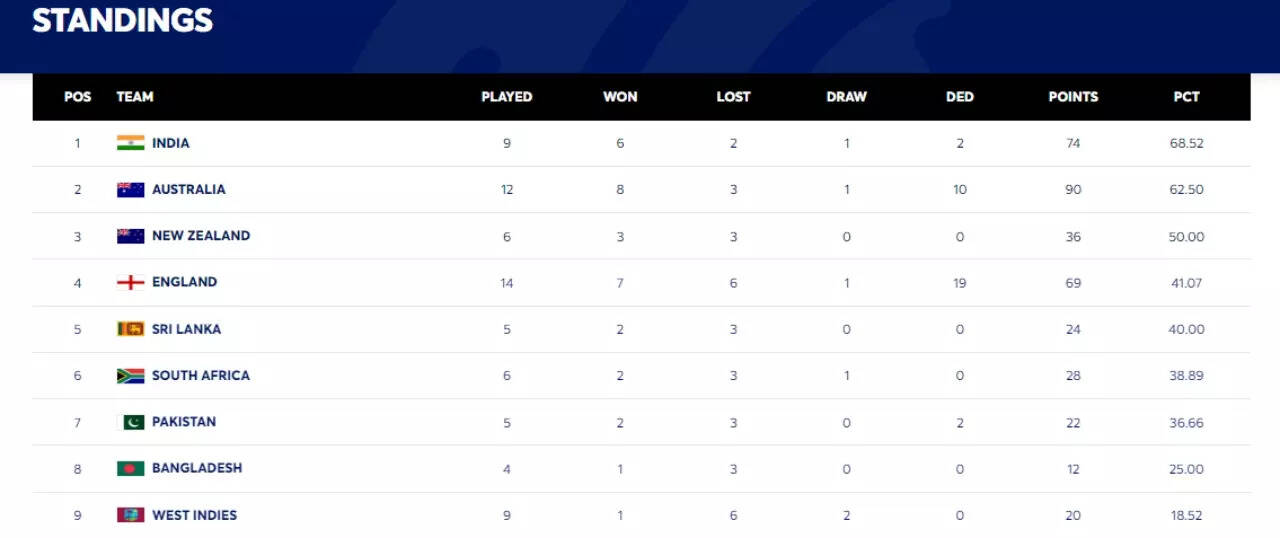Click the PCT column header
This screenshot has height=538, width=1280.
coord(1186,97)
